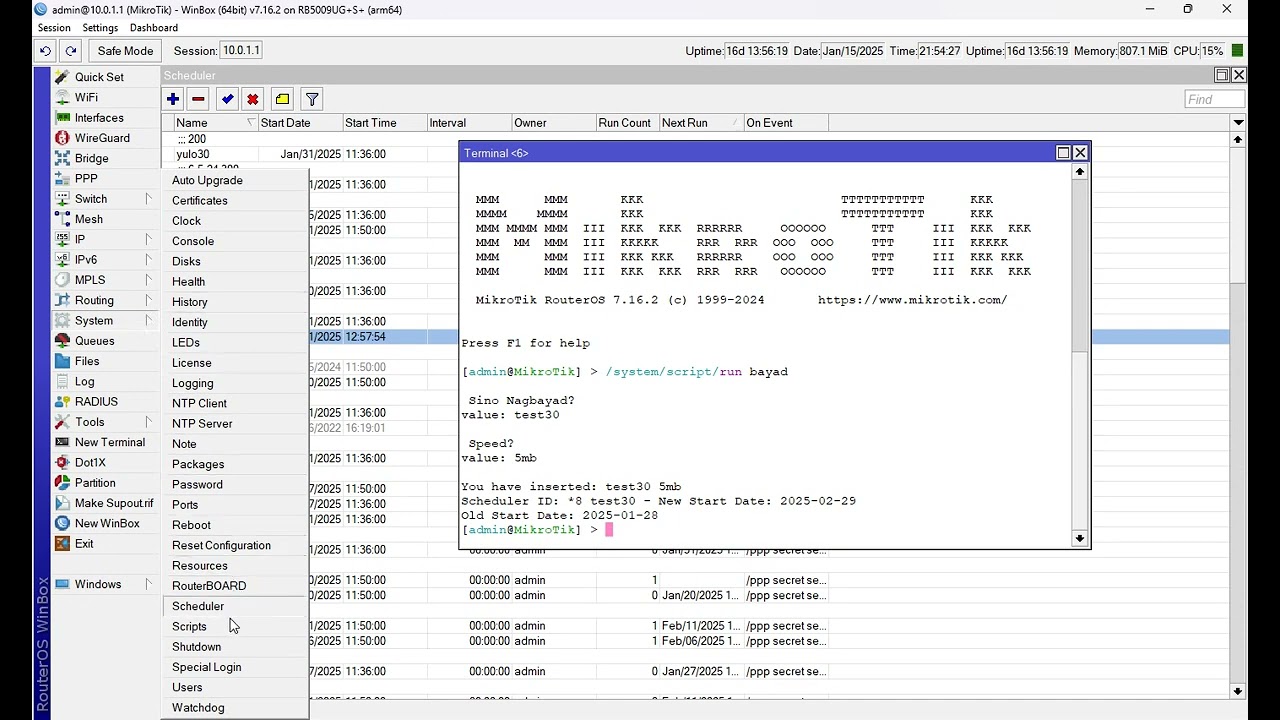Click the blue plus Add icon in Scheduler
Screen dimensions: 1280x720
[x=173, y=99]
